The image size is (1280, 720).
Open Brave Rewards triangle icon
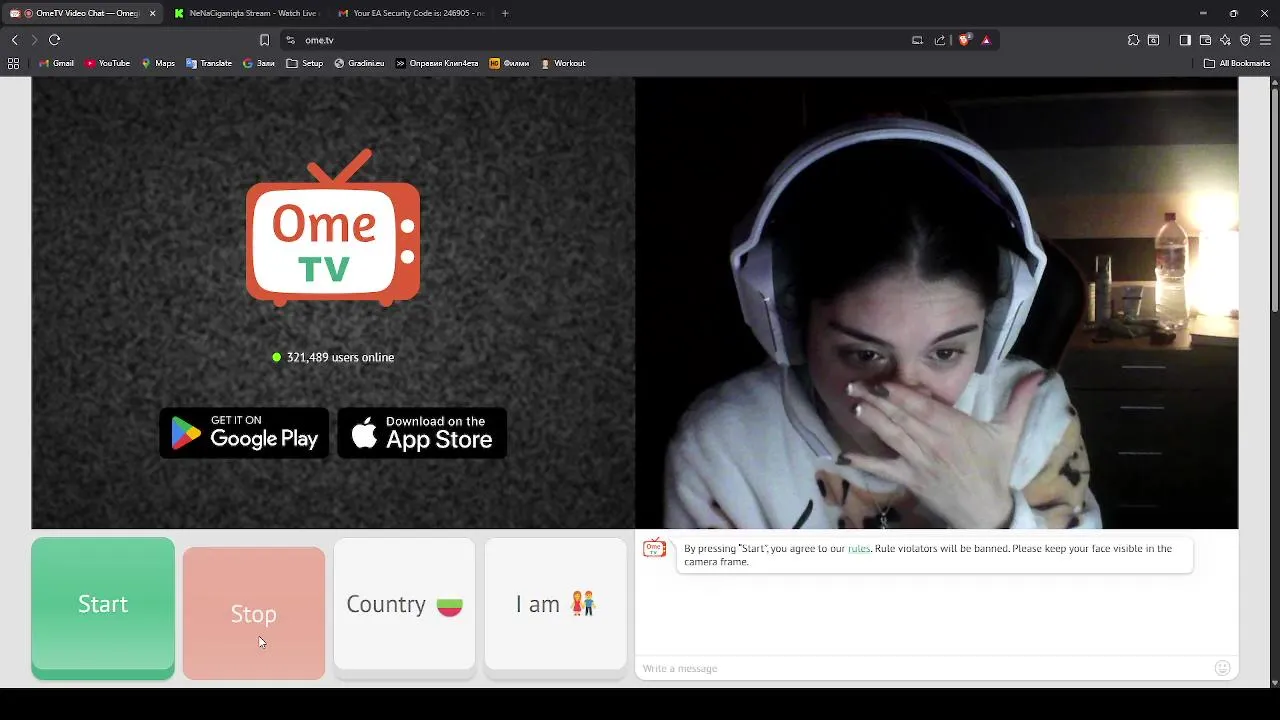(986, 40)
